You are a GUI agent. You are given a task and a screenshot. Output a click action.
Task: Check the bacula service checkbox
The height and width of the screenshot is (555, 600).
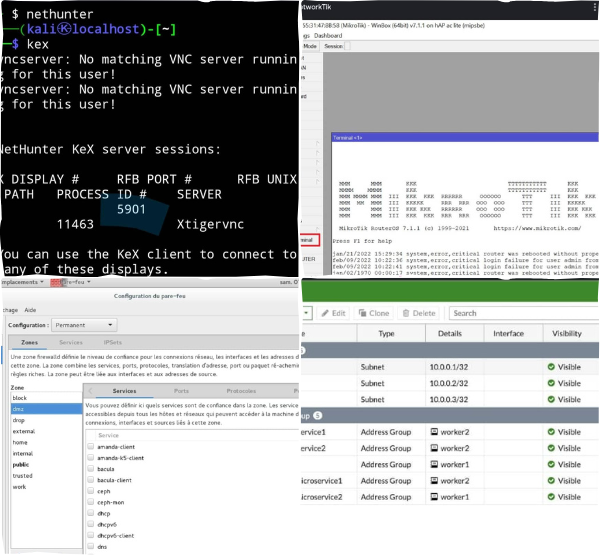(90, 469)
